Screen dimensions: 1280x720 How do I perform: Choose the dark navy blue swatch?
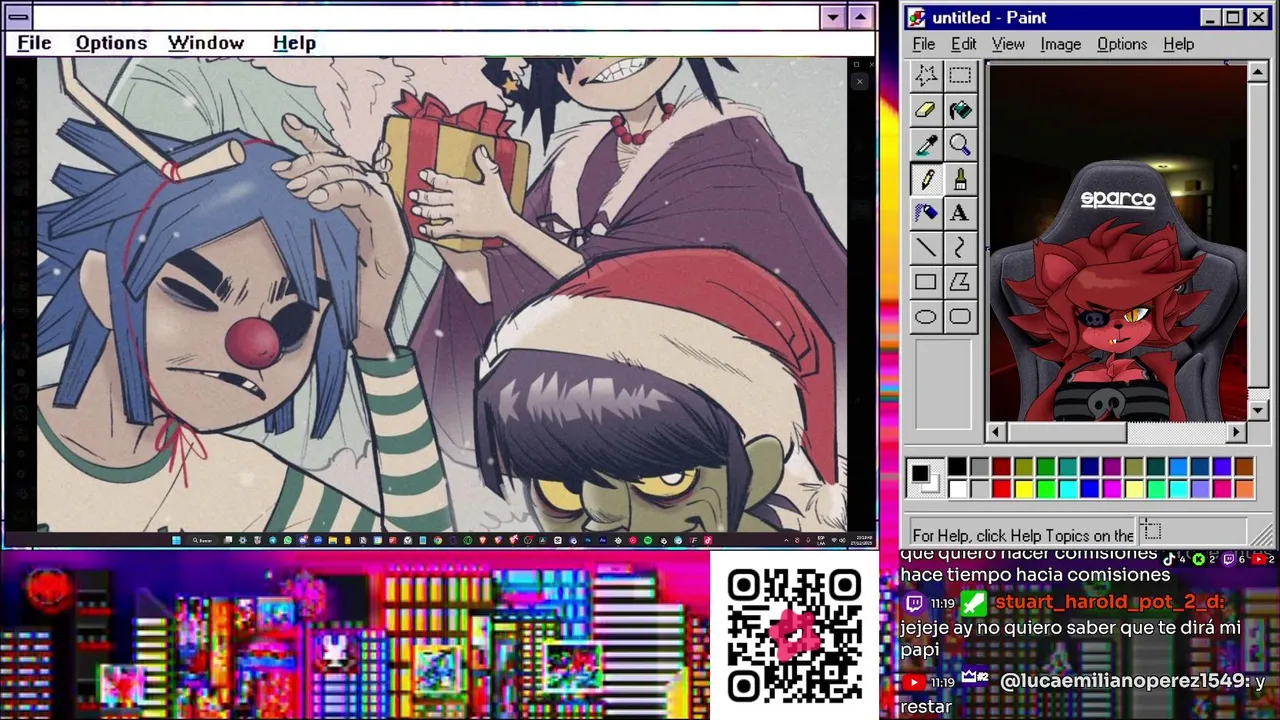click(1090, 467)
